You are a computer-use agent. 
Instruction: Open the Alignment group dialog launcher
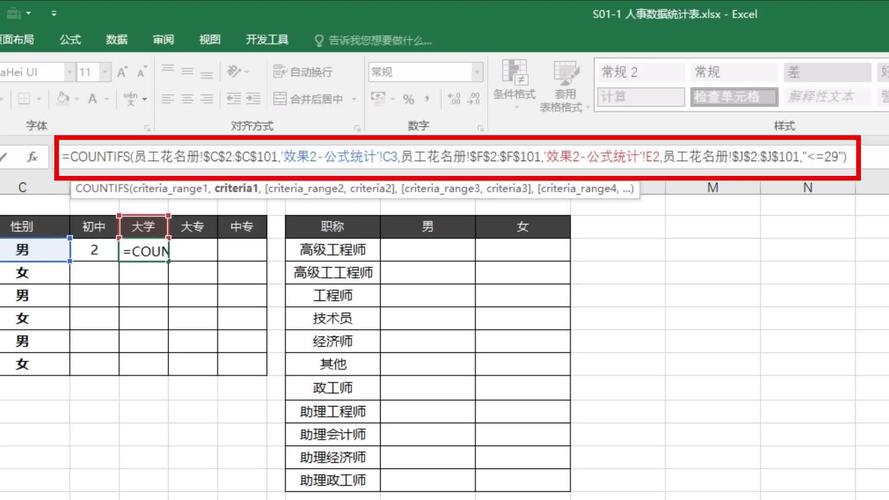click(357, 129)
